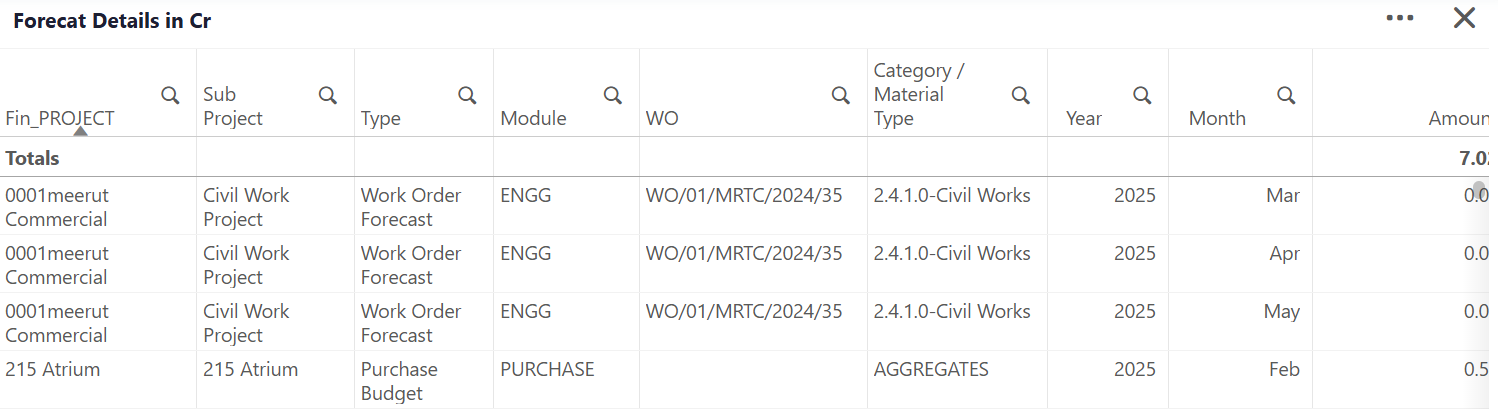Toggle sort arrow under Fin_PROJECT header
Viewport: 1498px width, 409px height.
click(x=80, y=131)
